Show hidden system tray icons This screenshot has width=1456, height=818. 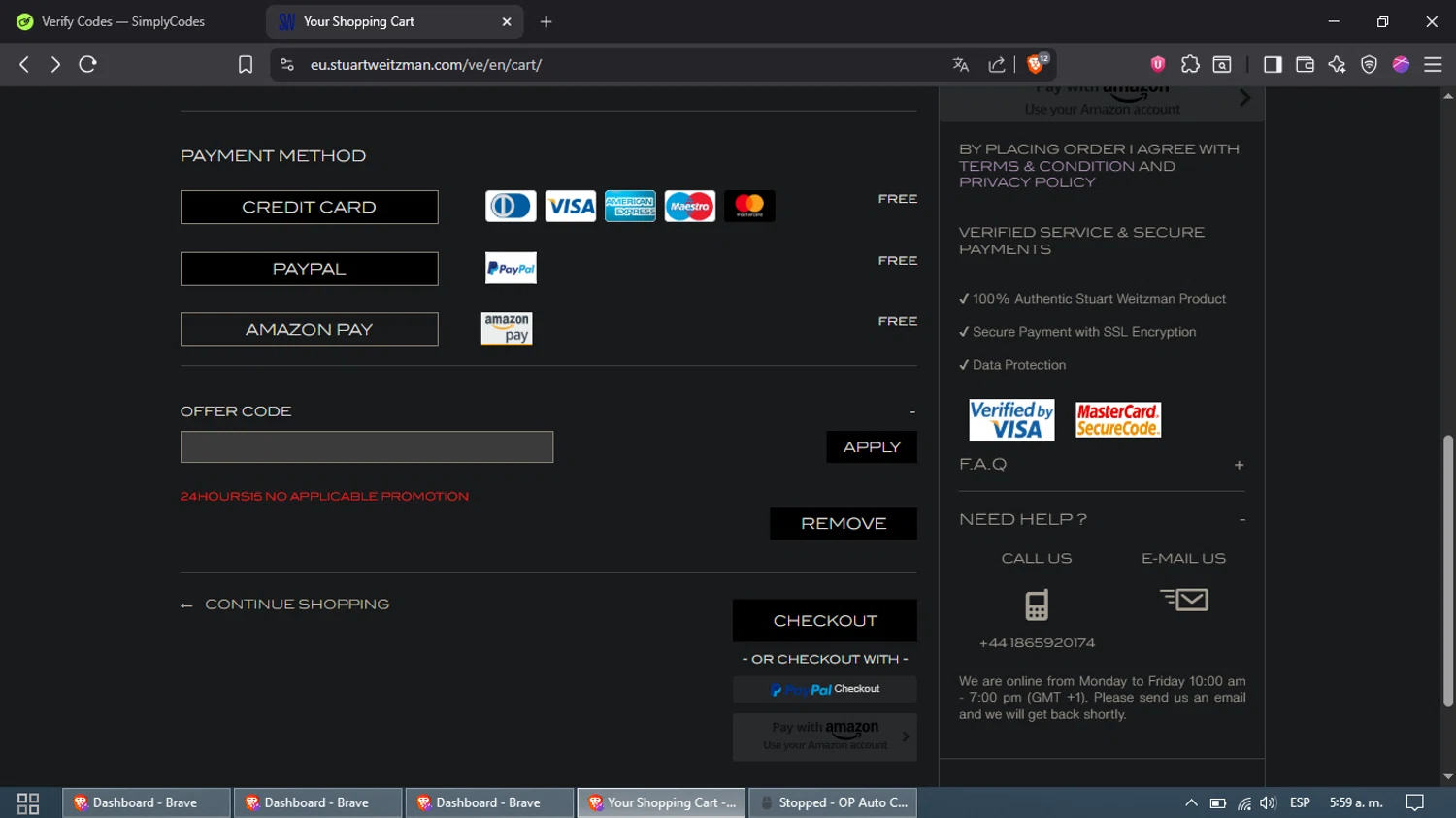coord(1191,802)
